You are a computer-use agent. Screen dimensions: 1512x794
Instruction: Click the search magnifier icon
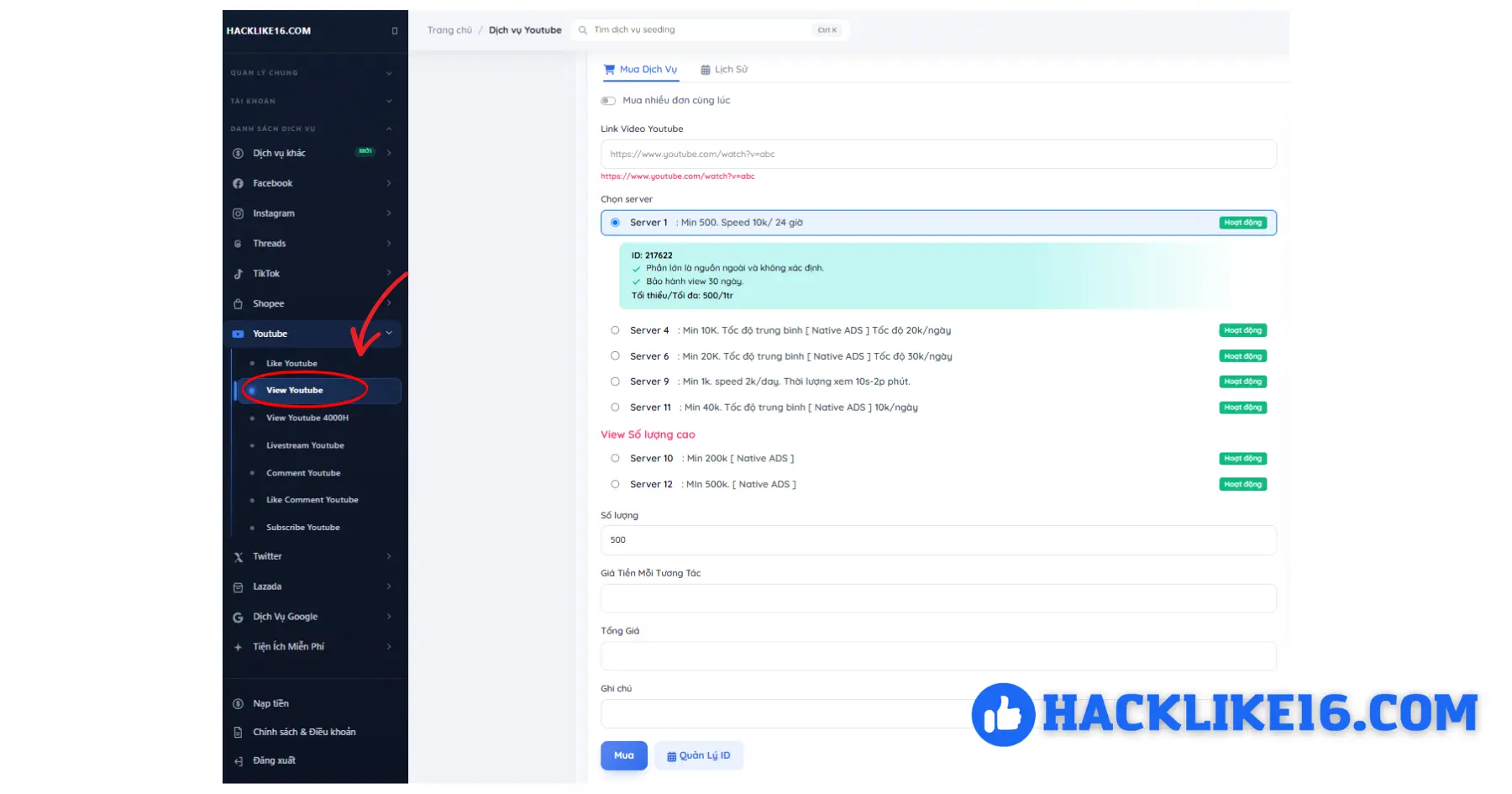pos(583,30)
